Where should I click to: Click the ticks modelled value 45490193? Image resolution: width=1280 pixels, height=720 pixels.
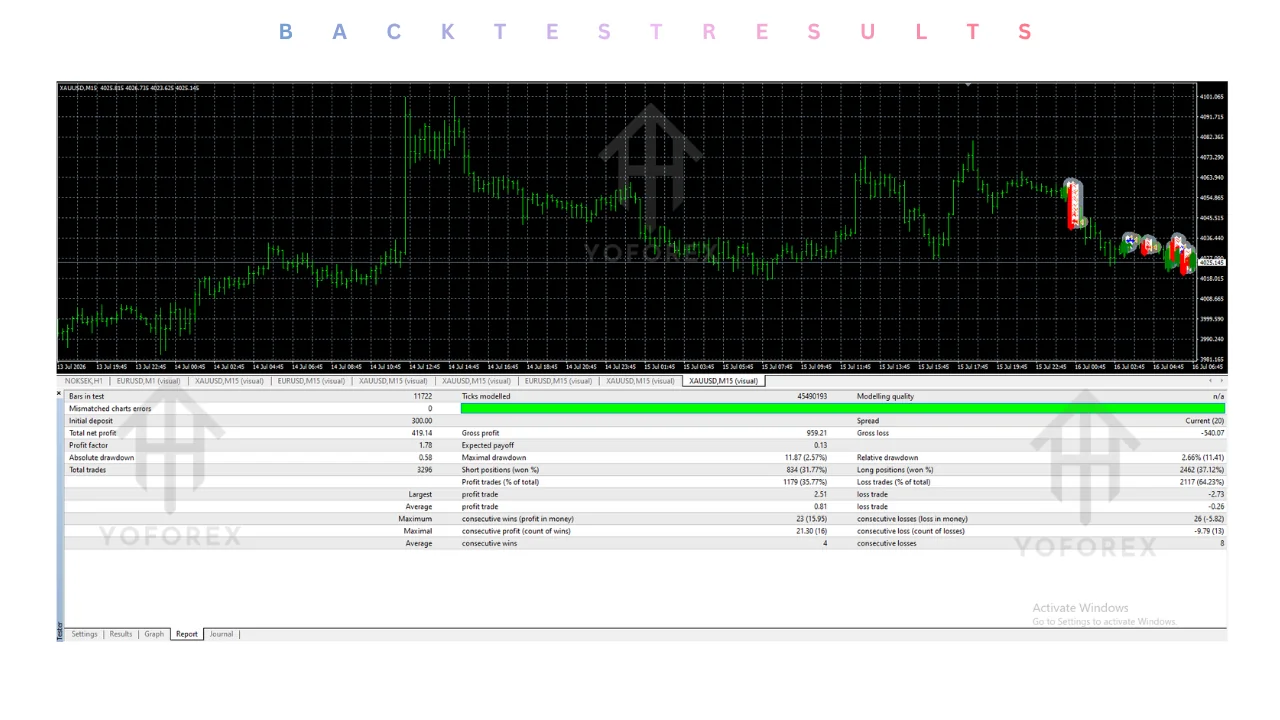point(812,397)
